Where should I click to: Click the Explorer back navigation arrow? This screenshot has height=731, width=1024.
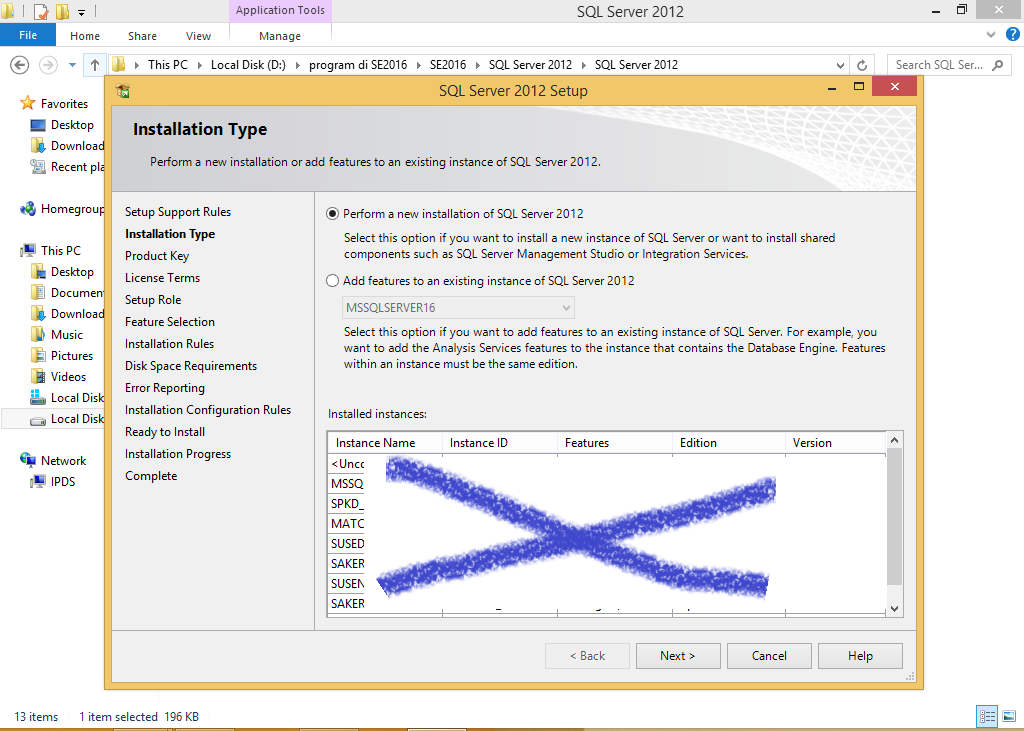[x=20, y=65]
